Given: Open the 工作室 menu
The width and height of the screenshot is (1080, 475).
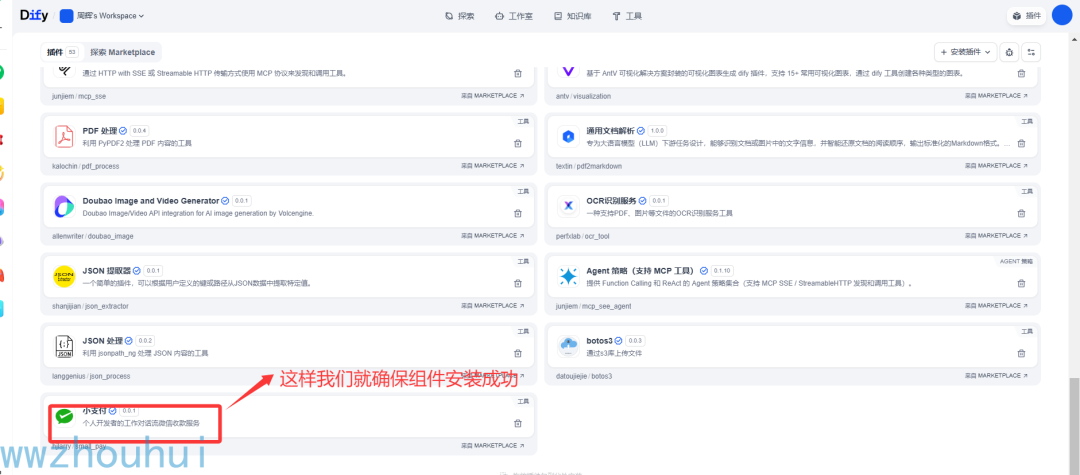Looking at the screenshot, I should pyautogui.click(x=514, y=16).
